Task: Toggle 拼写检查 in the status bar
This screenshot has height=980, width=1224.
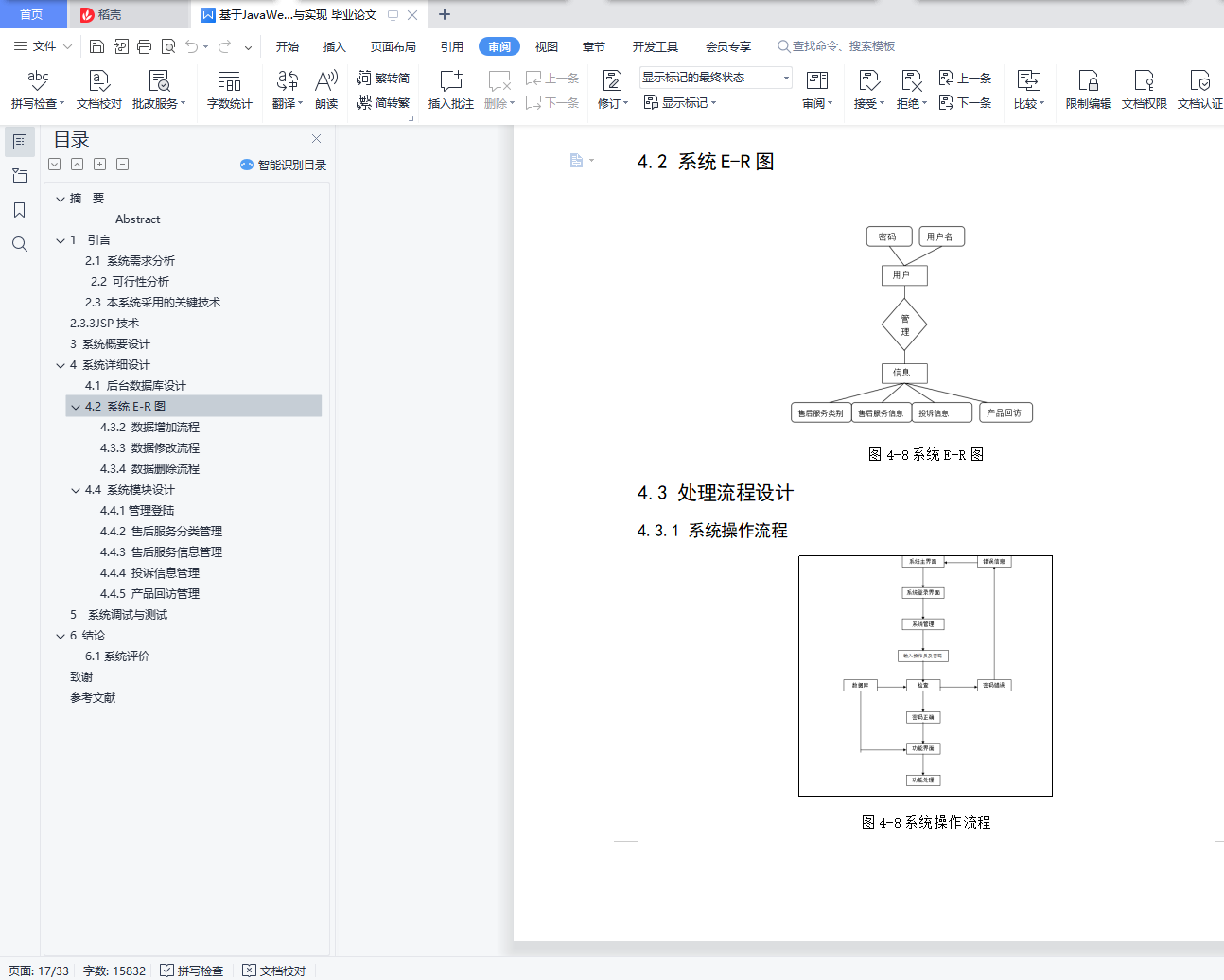Action: click(192, 971)
